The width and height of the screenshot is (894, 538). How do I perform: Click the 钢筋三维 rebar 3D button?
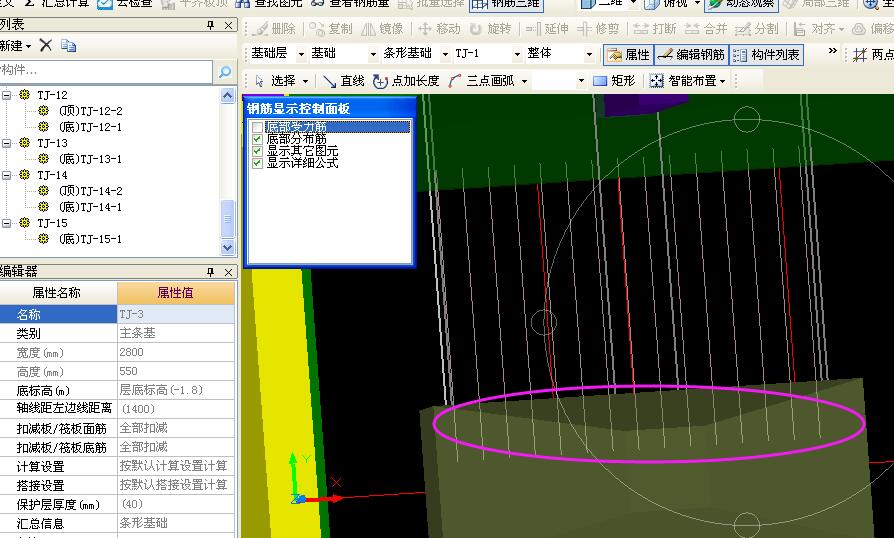coord(506,5)
